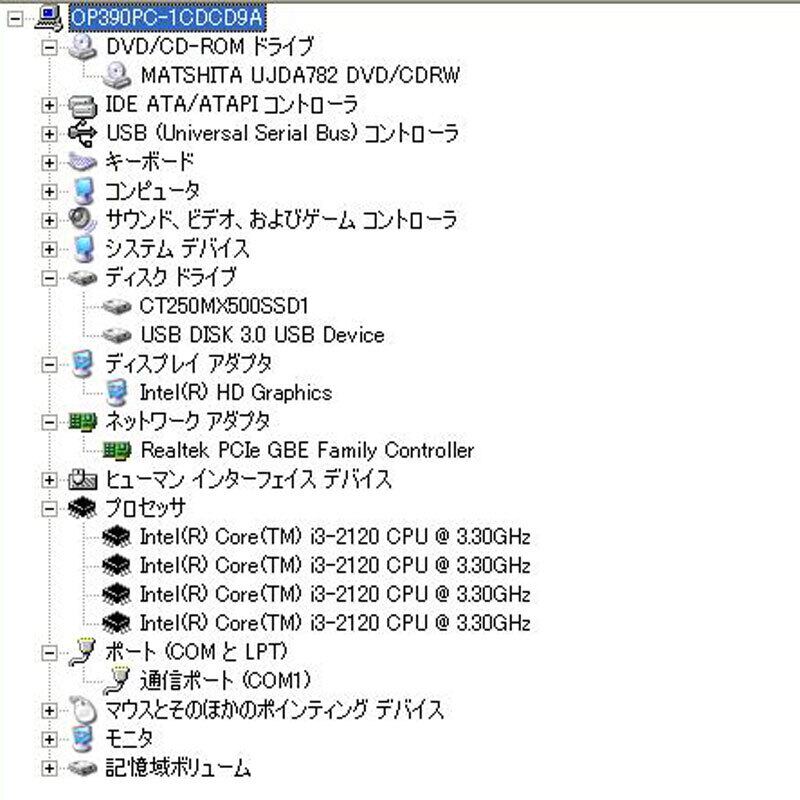
Task: Click the プロセッサ category chip icon
Action: coord(82,508)
